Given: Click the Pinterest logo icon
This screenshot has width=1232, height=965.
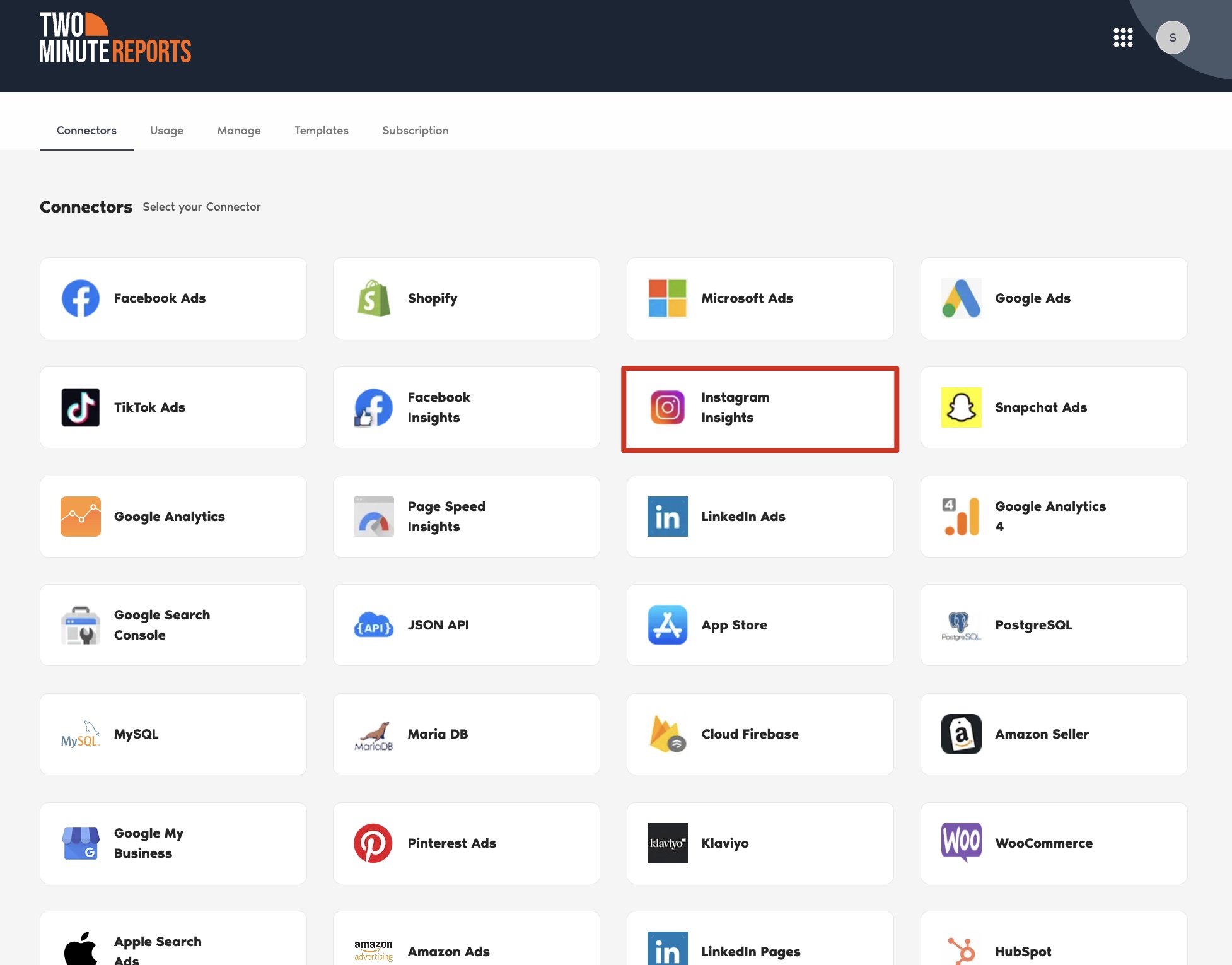Looking at the screenshot, I should pos(373,843).
